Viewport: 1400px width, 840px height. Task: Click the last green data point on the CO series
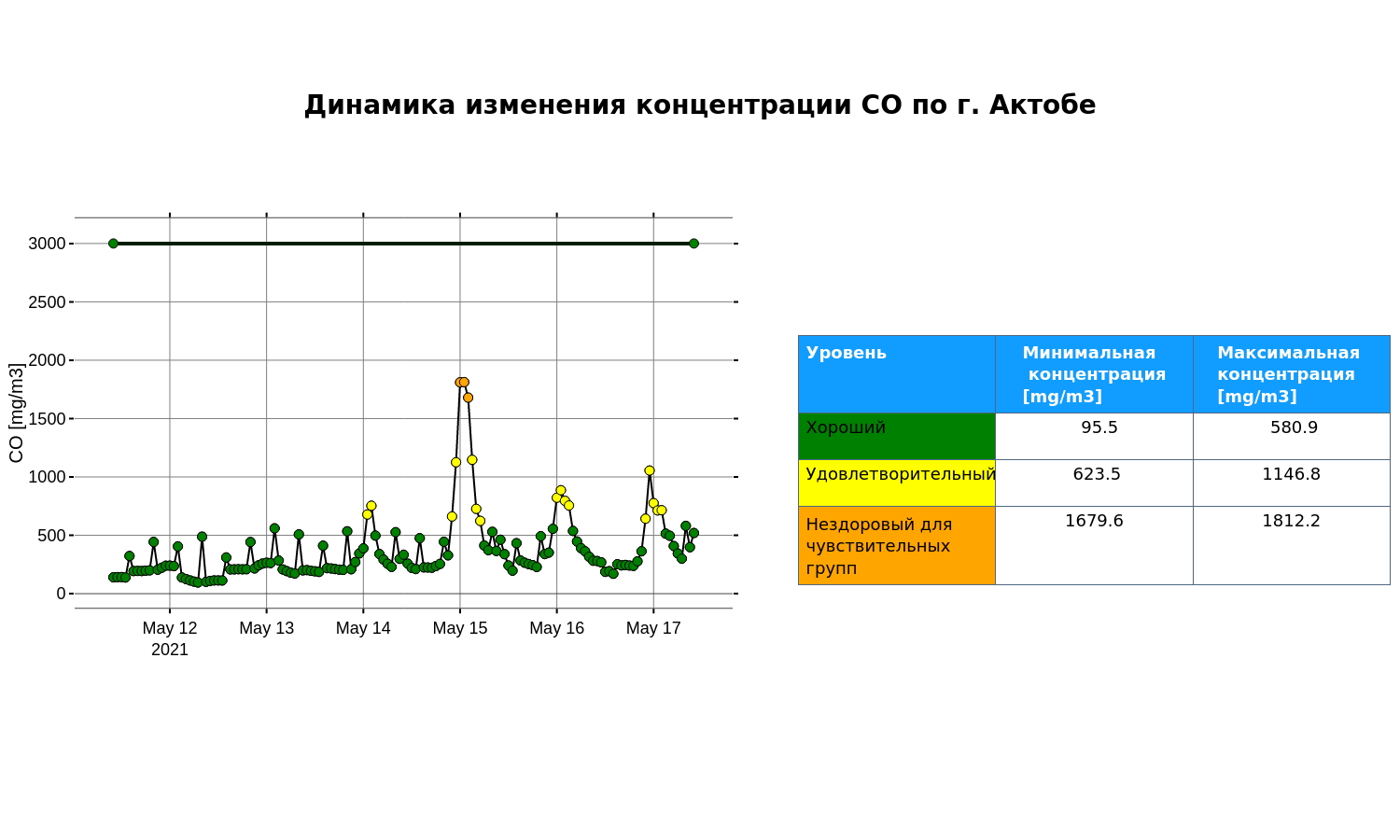(x=693, y=534)
